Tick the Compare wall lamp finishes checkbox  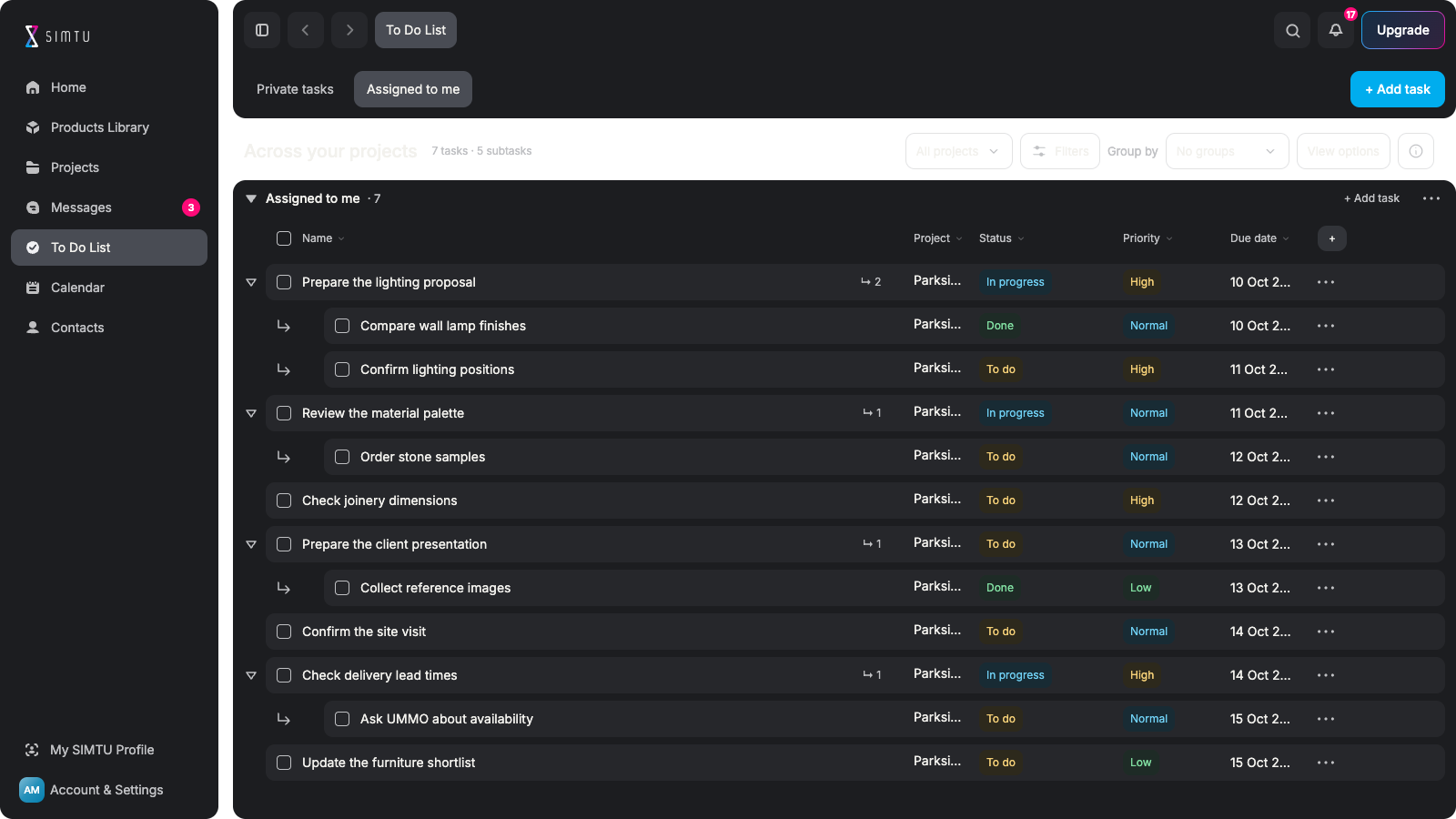pyautogui.click(x=342, y=326)
